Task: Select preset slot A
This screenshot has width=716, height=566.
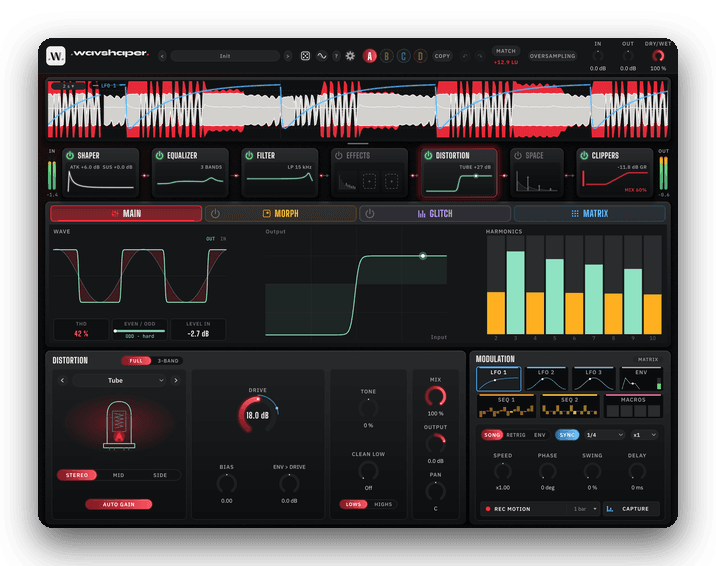Action: (x=370, y=56)
